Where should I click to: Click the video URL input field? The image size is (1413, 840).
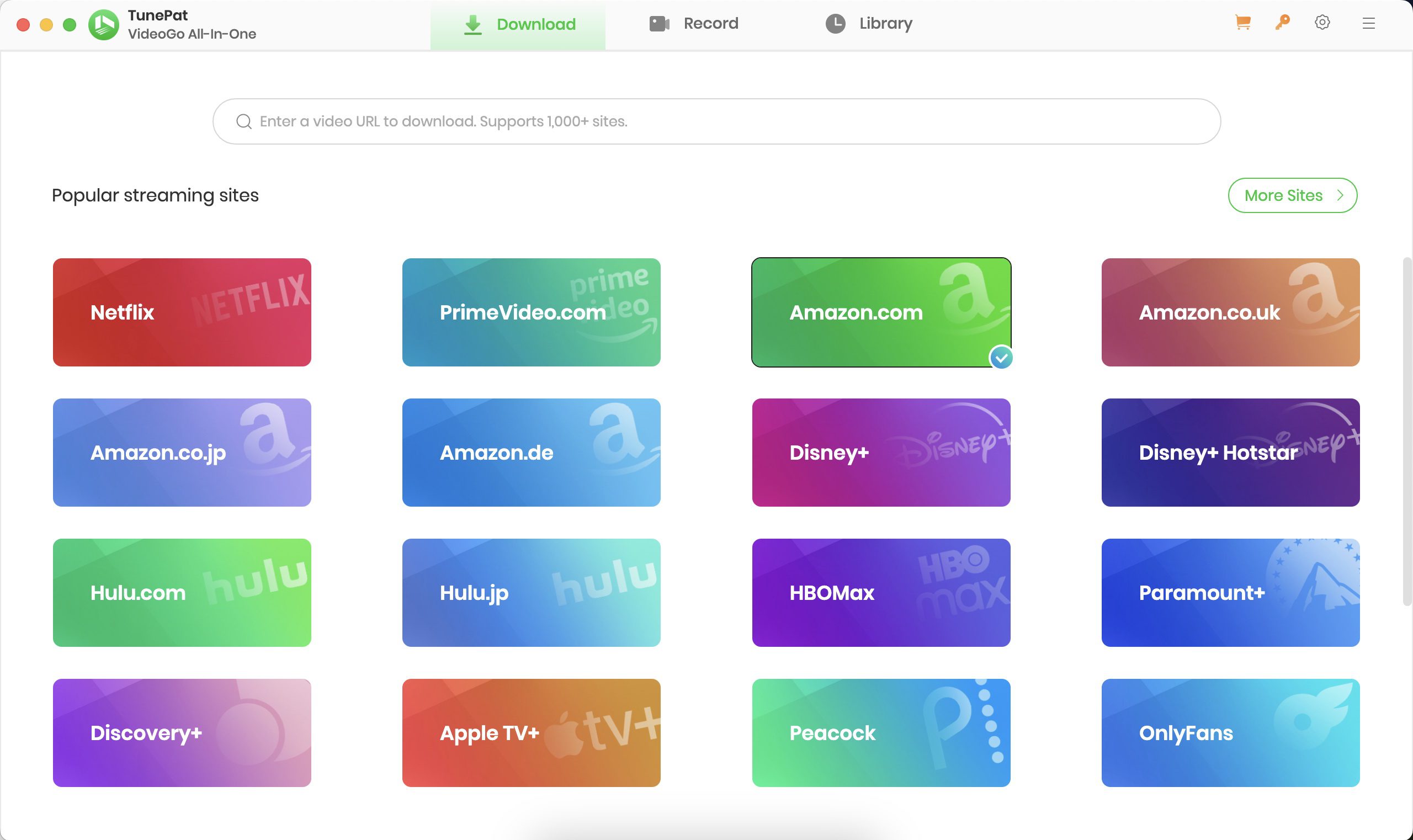pyautogui.click(x=716, y=122)
